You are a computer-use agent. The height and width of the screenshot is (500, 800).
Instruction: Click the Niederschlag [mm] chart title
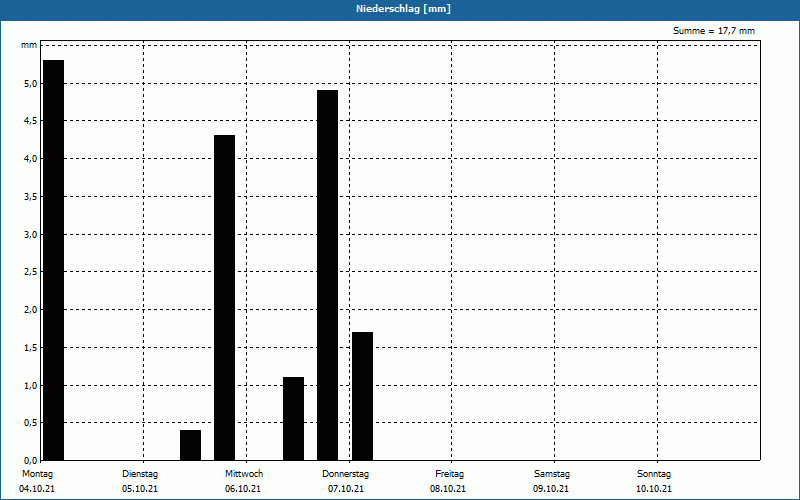tap(403, 9)
